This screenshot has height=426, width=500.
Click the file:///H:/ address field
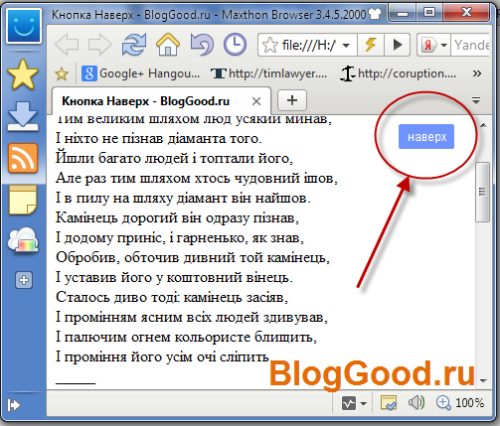pos(308,45)
